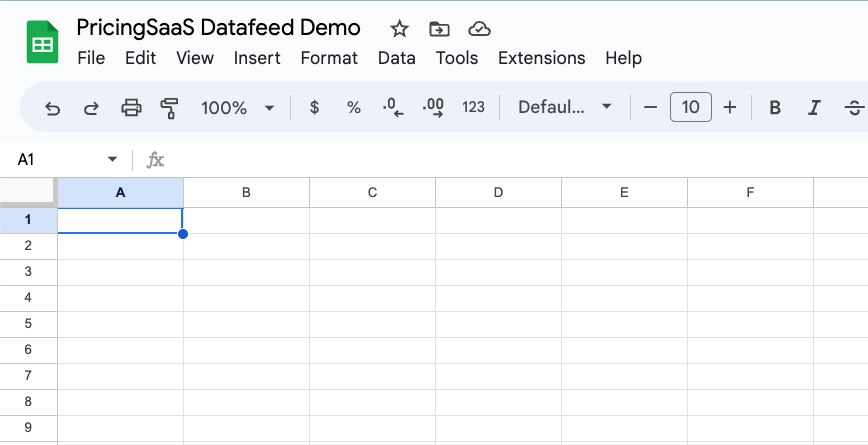Open the Name box dropdown arrow
This screenshot has width=868, height=445.
point(112,160)
